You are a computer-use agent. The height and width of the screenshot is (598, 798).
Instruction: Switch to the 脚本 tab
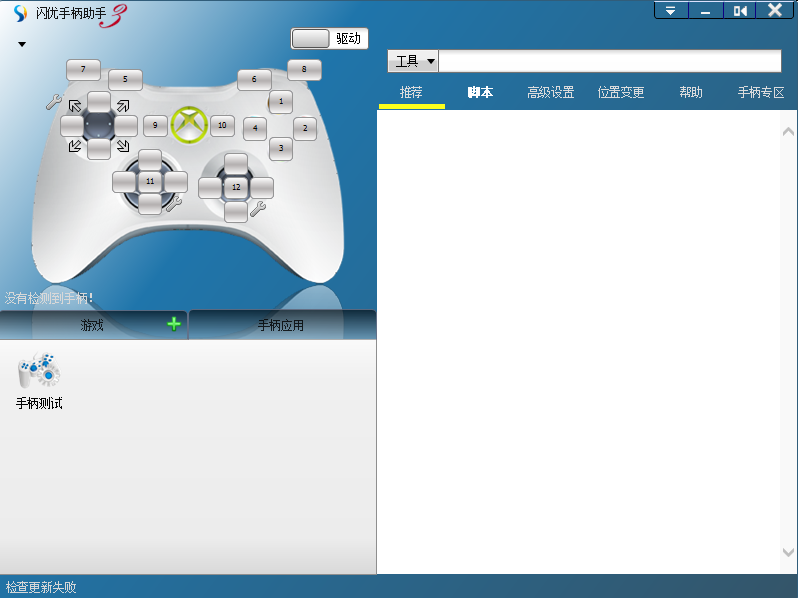[480, 93]
